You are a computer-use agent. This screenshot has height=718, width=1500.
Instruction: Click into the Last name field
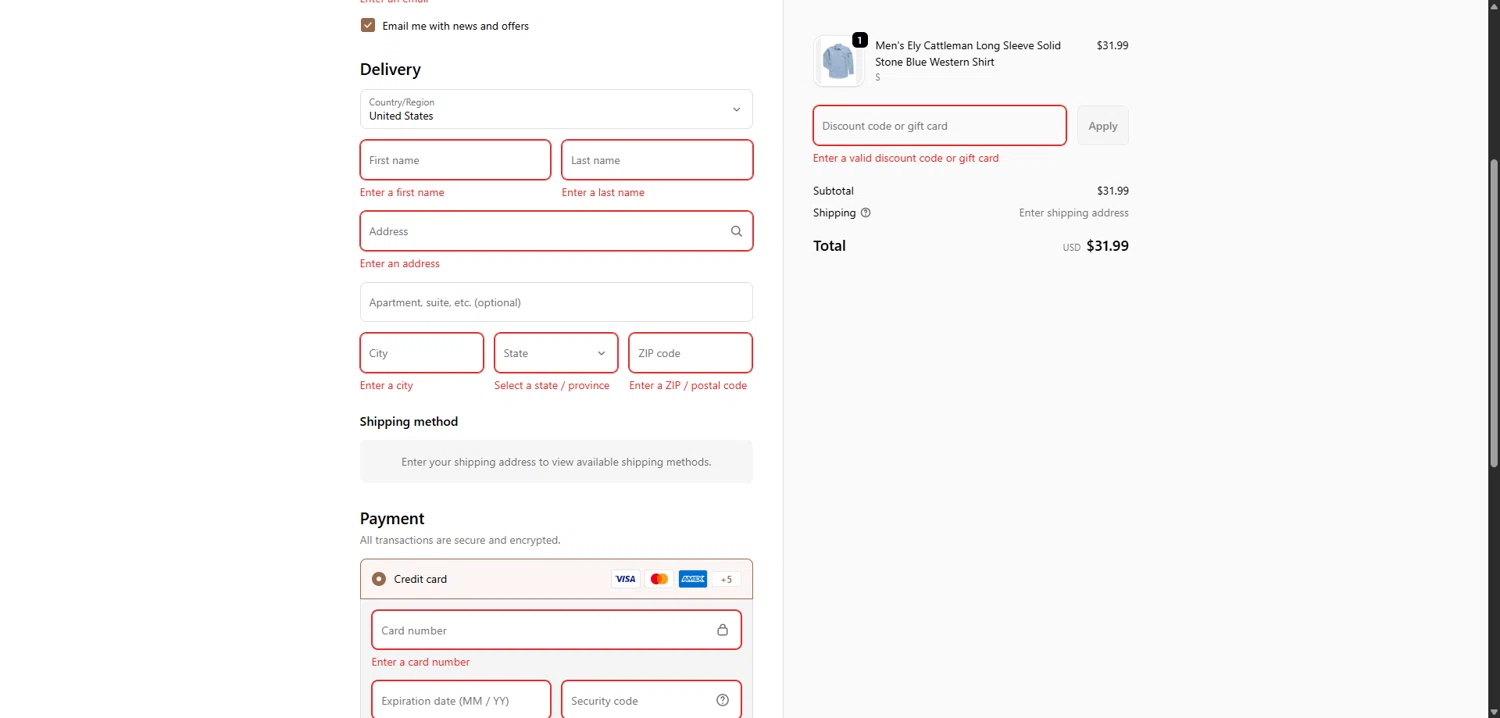tap(657, 160)
